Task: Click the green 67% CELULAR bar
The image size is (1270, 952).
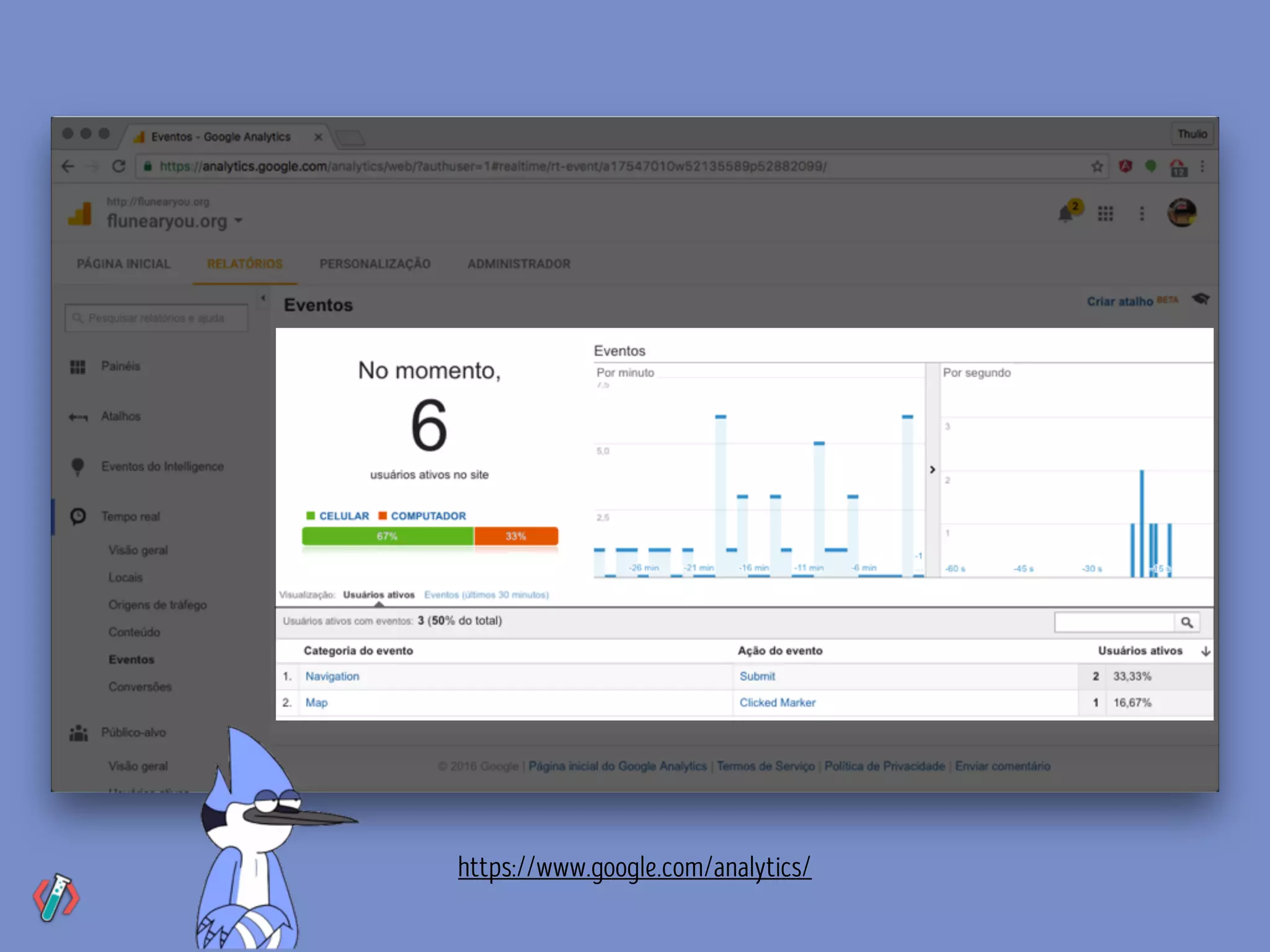Action: click(388, 536)
